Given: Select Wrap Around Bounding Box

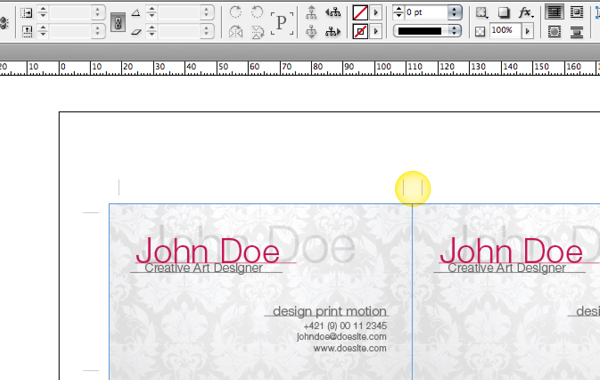Looking at the screenshot, I should pos(576,13).
